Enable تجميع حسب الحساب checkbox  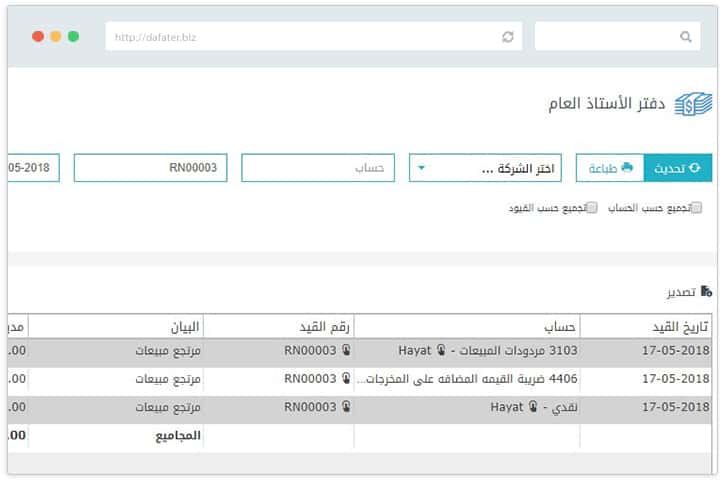click(696, 208)
